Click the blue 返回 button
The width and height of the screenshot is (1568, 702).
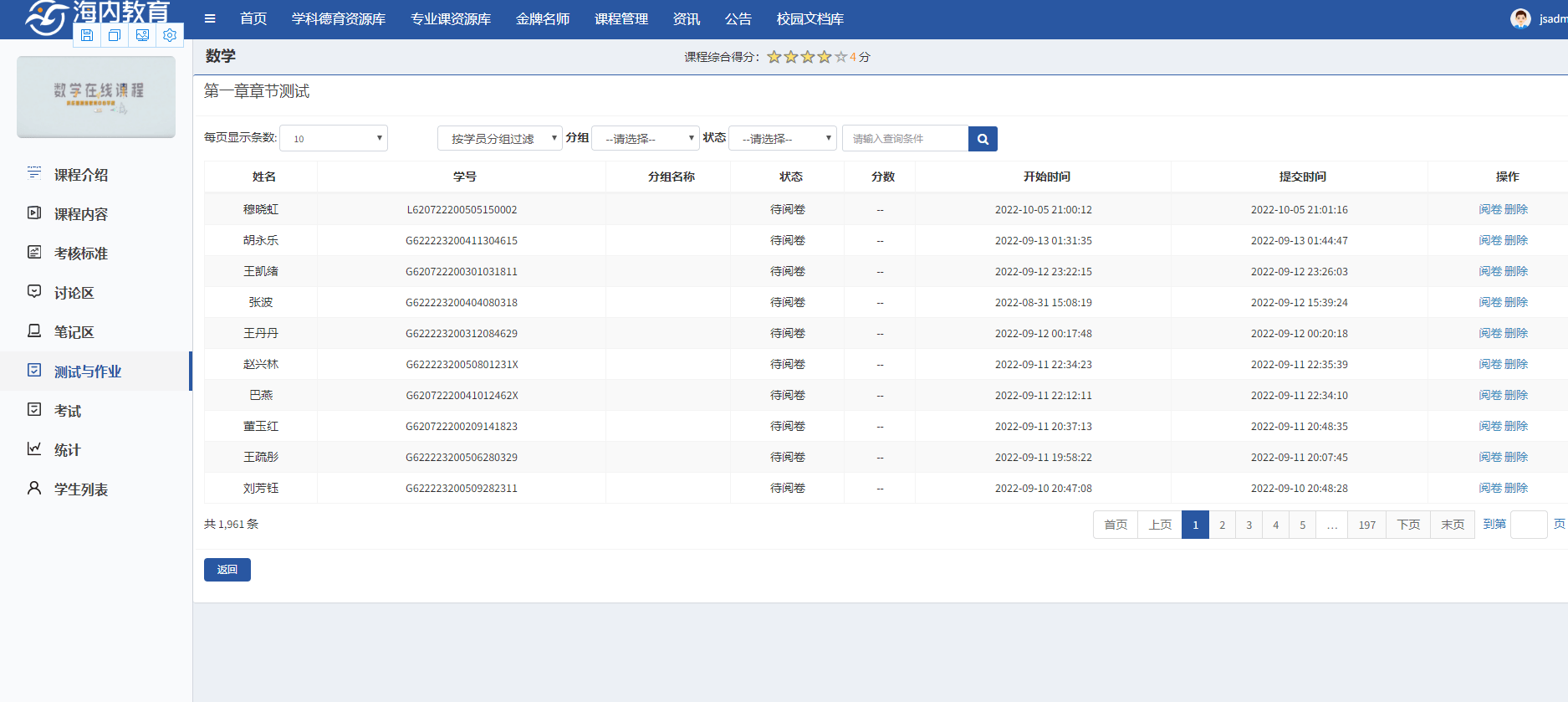click(227, 570)
